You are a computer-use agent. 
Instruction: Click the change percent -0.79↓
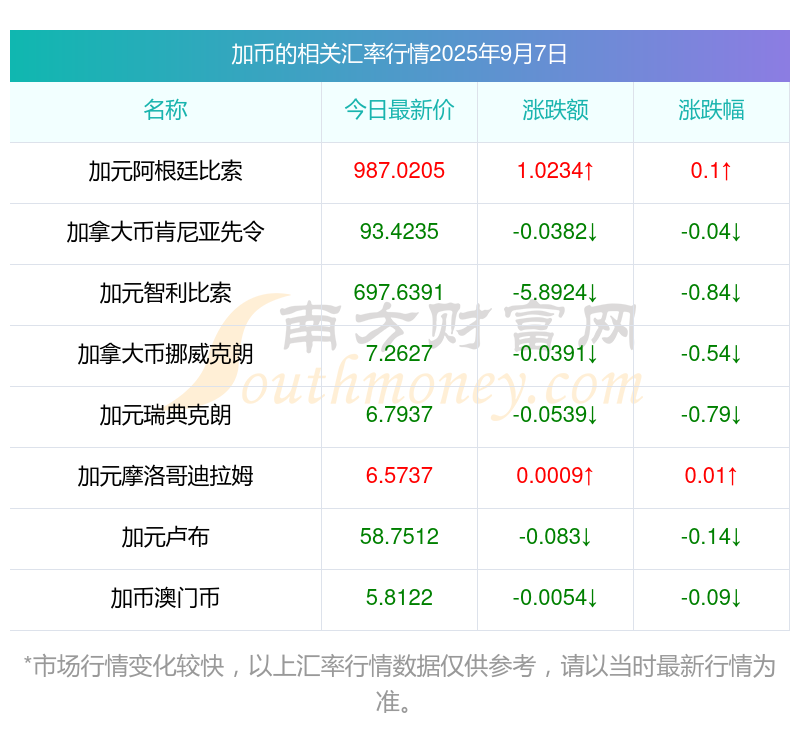click(711, 415)
